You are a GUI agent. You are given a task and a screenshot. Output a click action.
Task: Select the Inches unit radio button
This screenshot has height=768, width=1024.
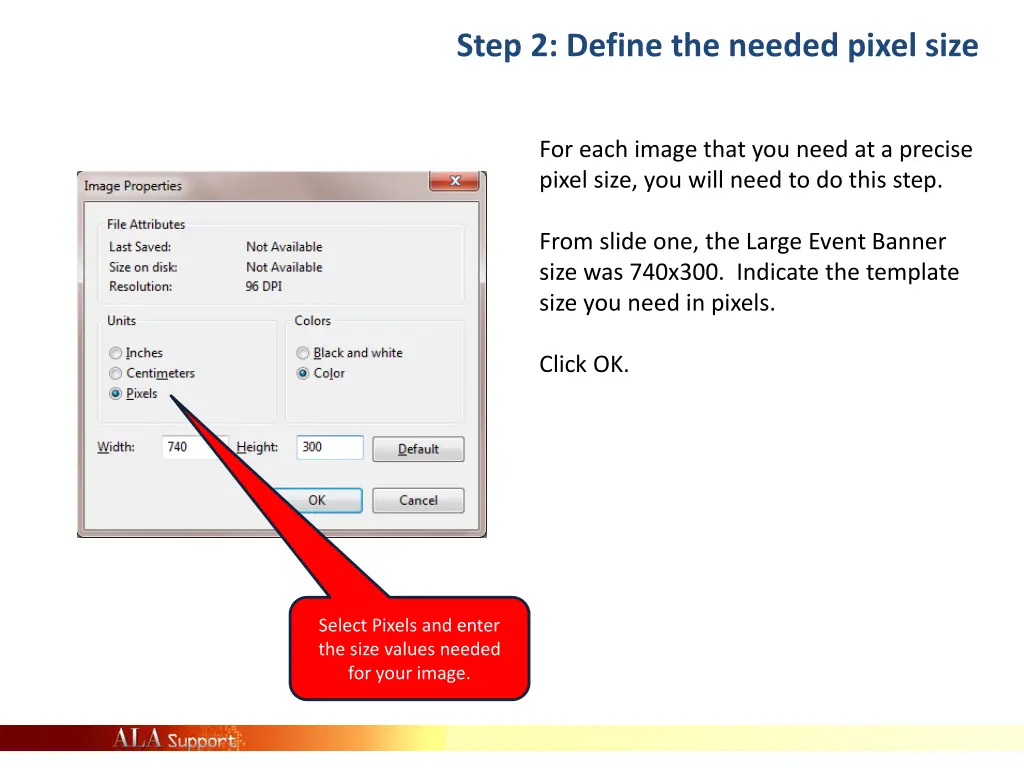[116, 352]
